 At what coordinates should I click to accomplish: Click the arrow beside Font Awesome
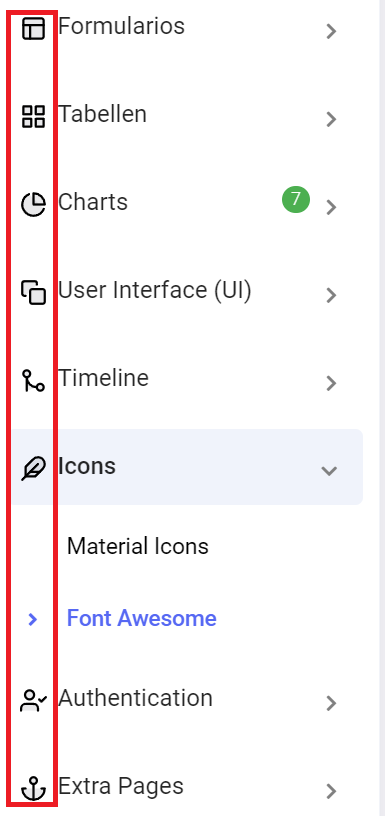coord(33,619)
